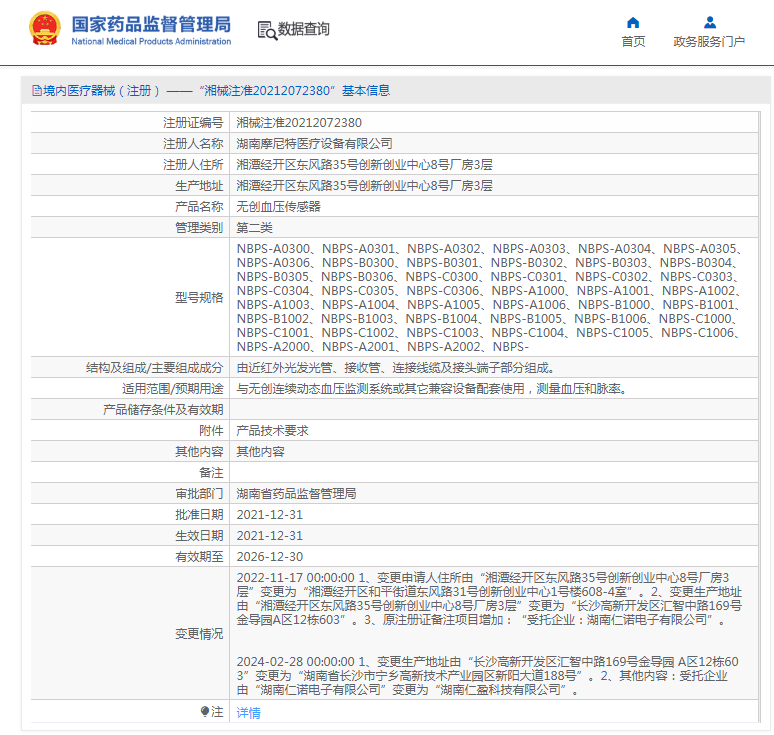This screenshot has width=774, height=735.
Task: Open 政务服务门户 via the person icon
Action: [710, 23]
